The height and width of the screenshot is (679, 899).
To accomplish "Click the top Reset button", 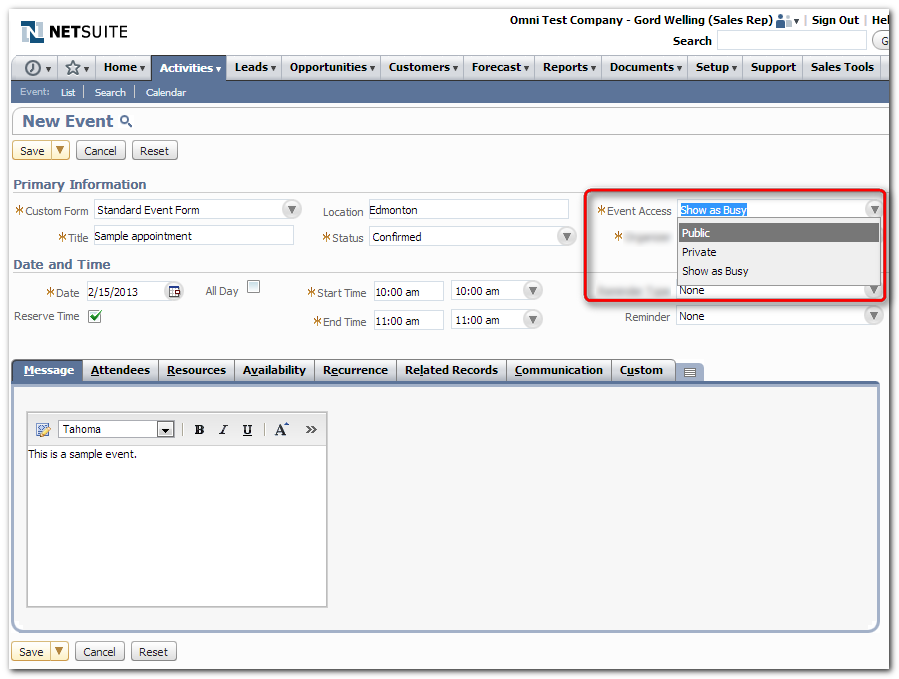I will pyautogui.click(x=154, y=151).
